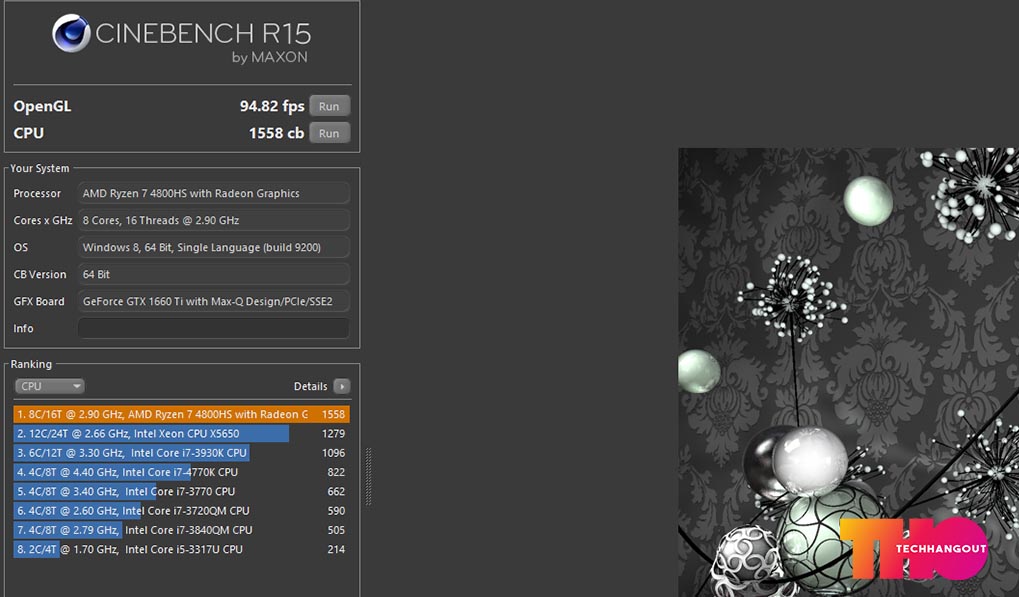Expand ranking Details arrow

coord(341,387)
